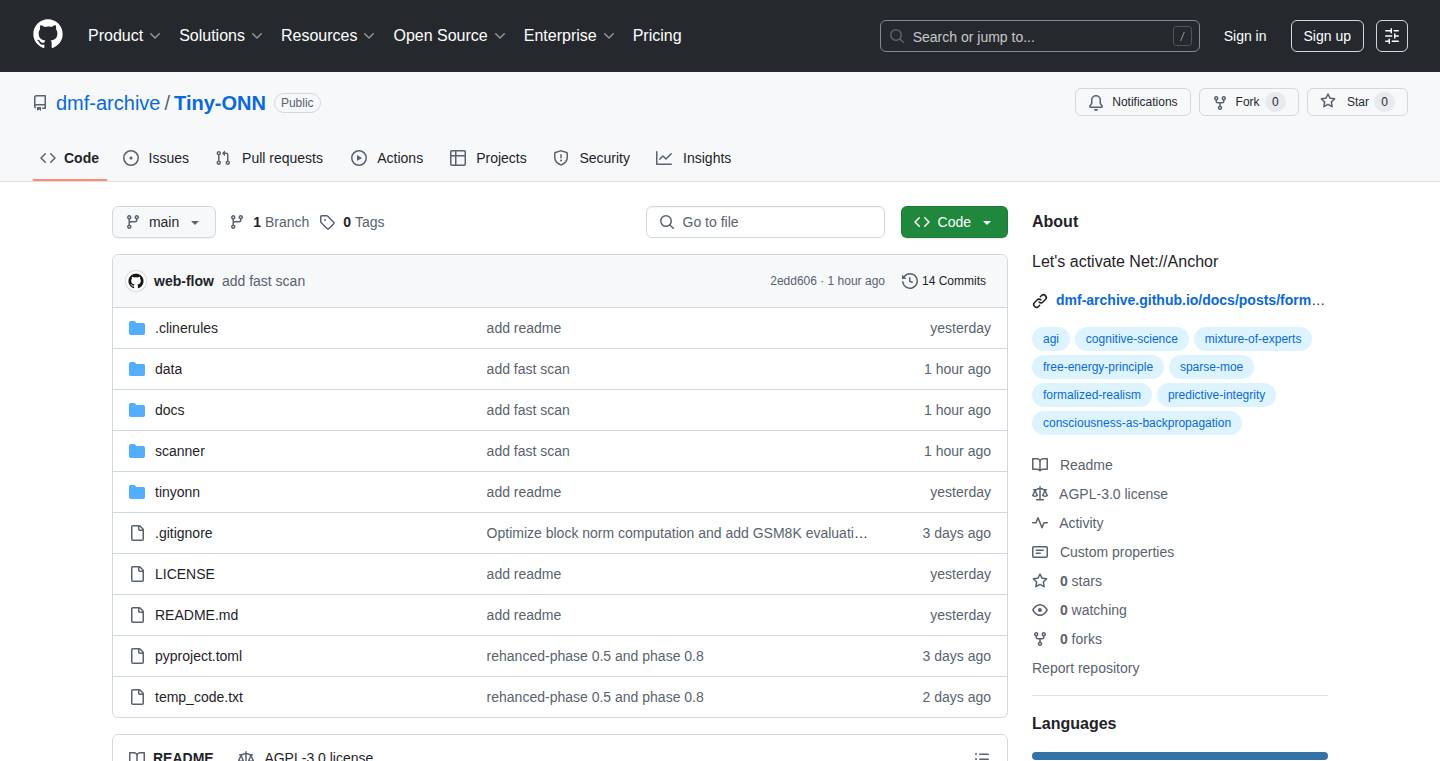Screen dimensions: 1440x761
Task: Select the AGPL license scale icon
Action: click(x=1040, y=494)
